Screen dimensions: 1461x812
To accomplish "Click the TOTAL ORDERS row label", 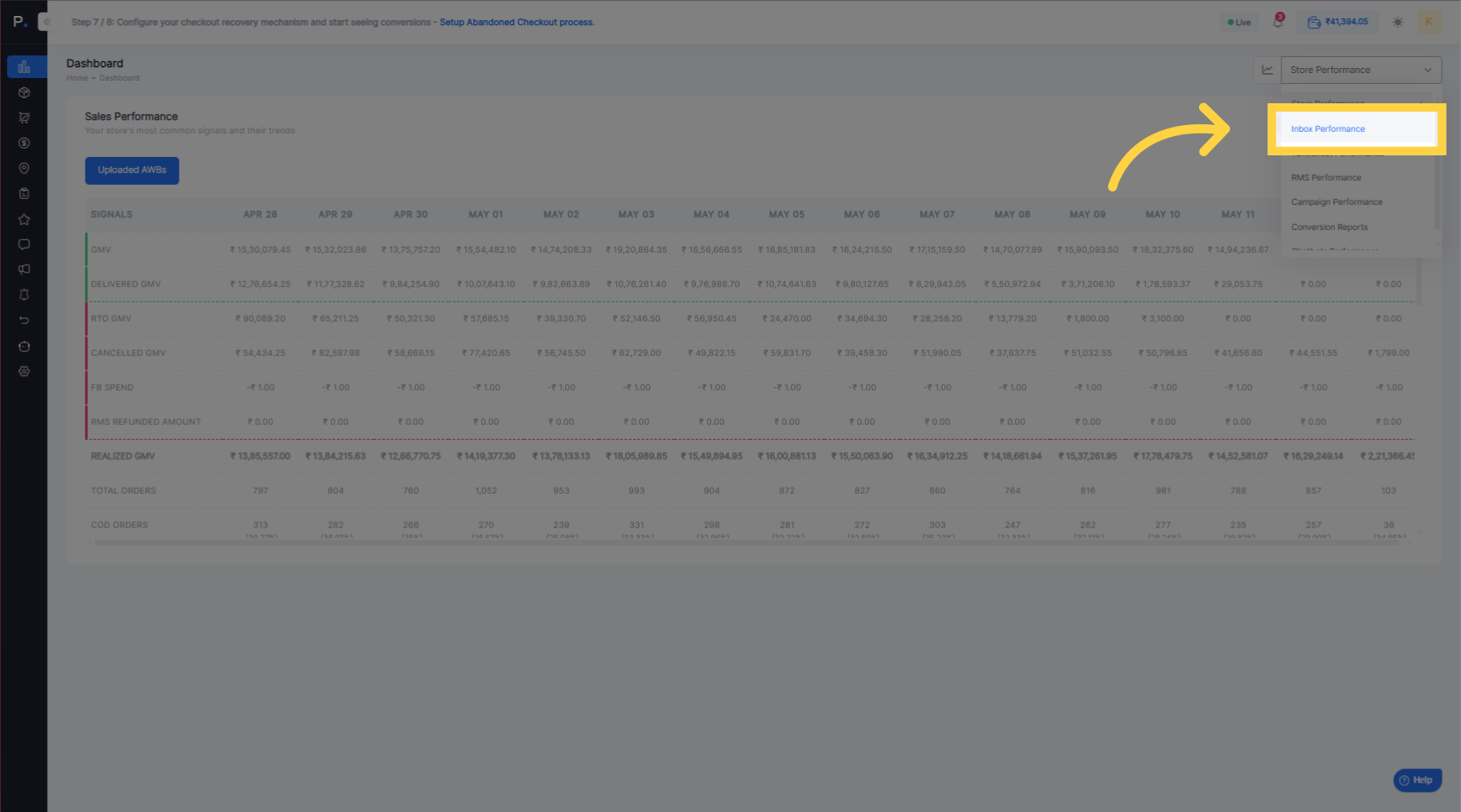I will (x=123, y=491).
